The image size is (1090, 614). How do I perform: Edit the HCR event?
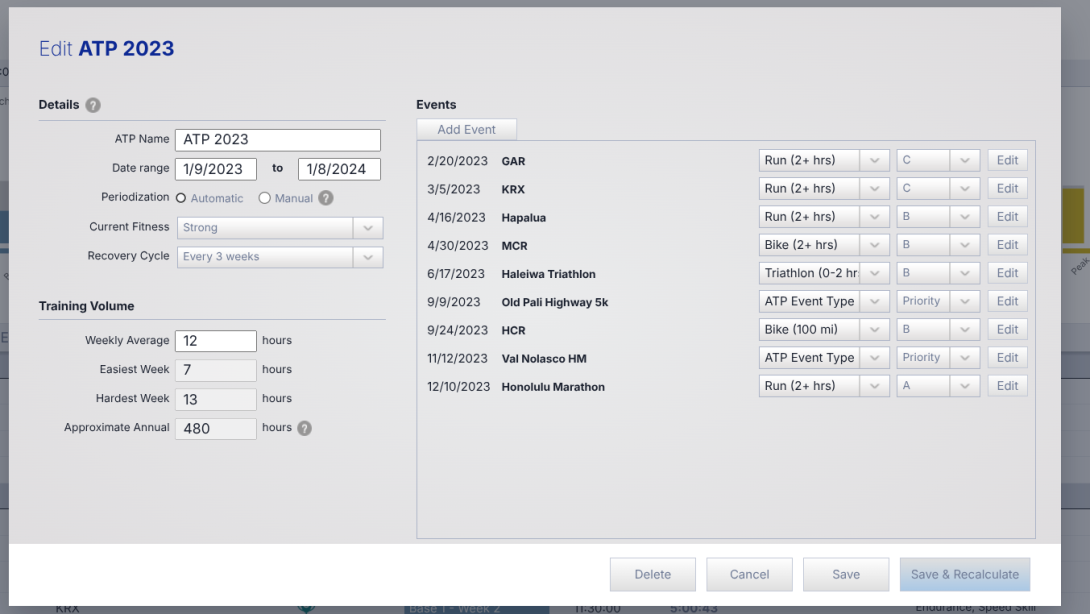click(x=1007, y=329)
